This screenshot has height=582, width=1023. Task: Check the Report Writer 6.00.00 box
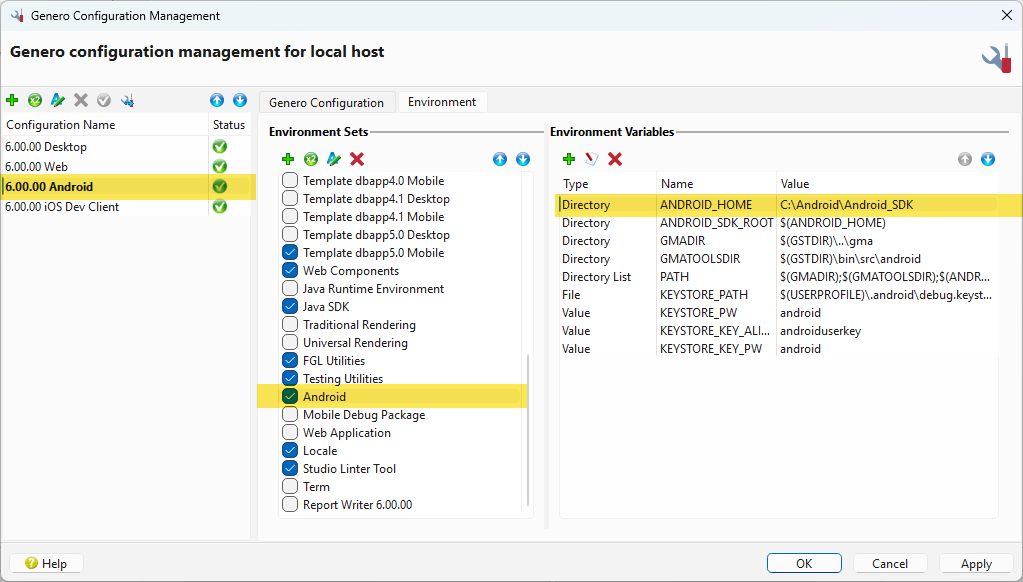[x=290, y=505]
